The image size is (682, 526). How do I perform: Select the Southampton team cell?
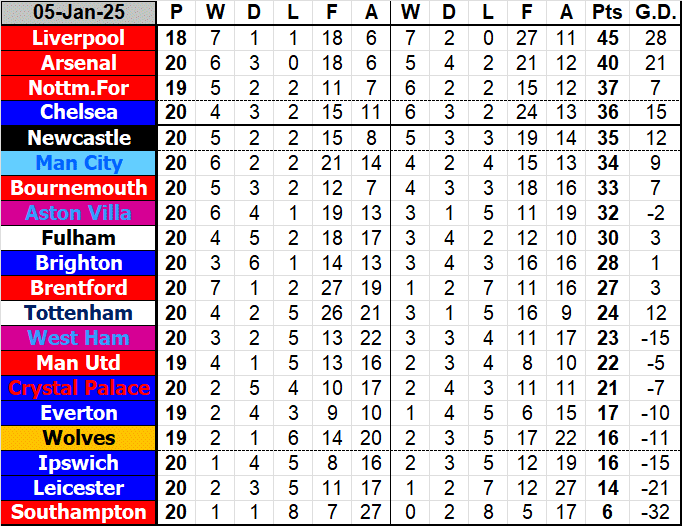pyautogui.click(x=79, y=513)
